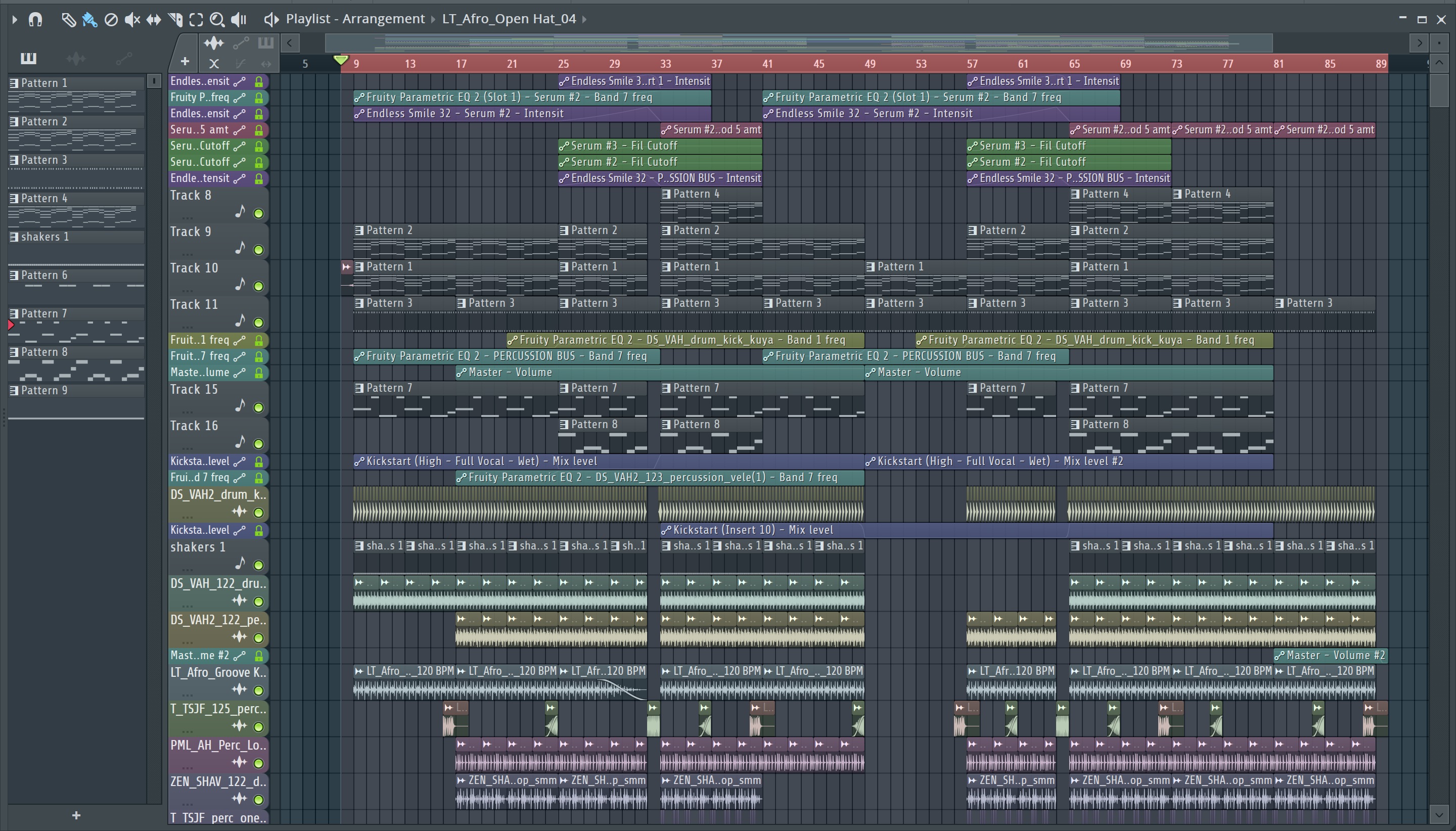Click the playlist overview minimap
The height and width of the screenshot is (831, 1456).
[798, 43]
